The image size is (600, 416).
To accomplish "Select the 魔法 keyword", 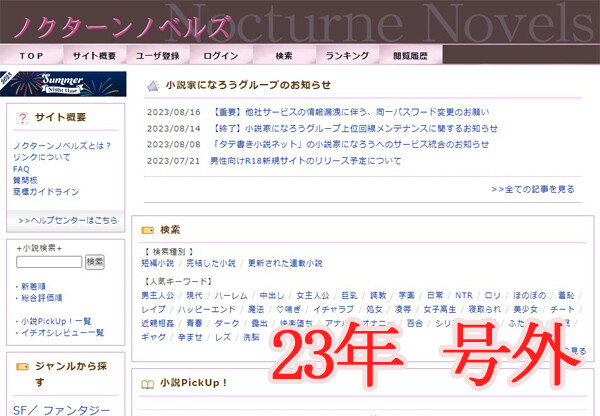I will pyautogui.click(x=256, y=309).
